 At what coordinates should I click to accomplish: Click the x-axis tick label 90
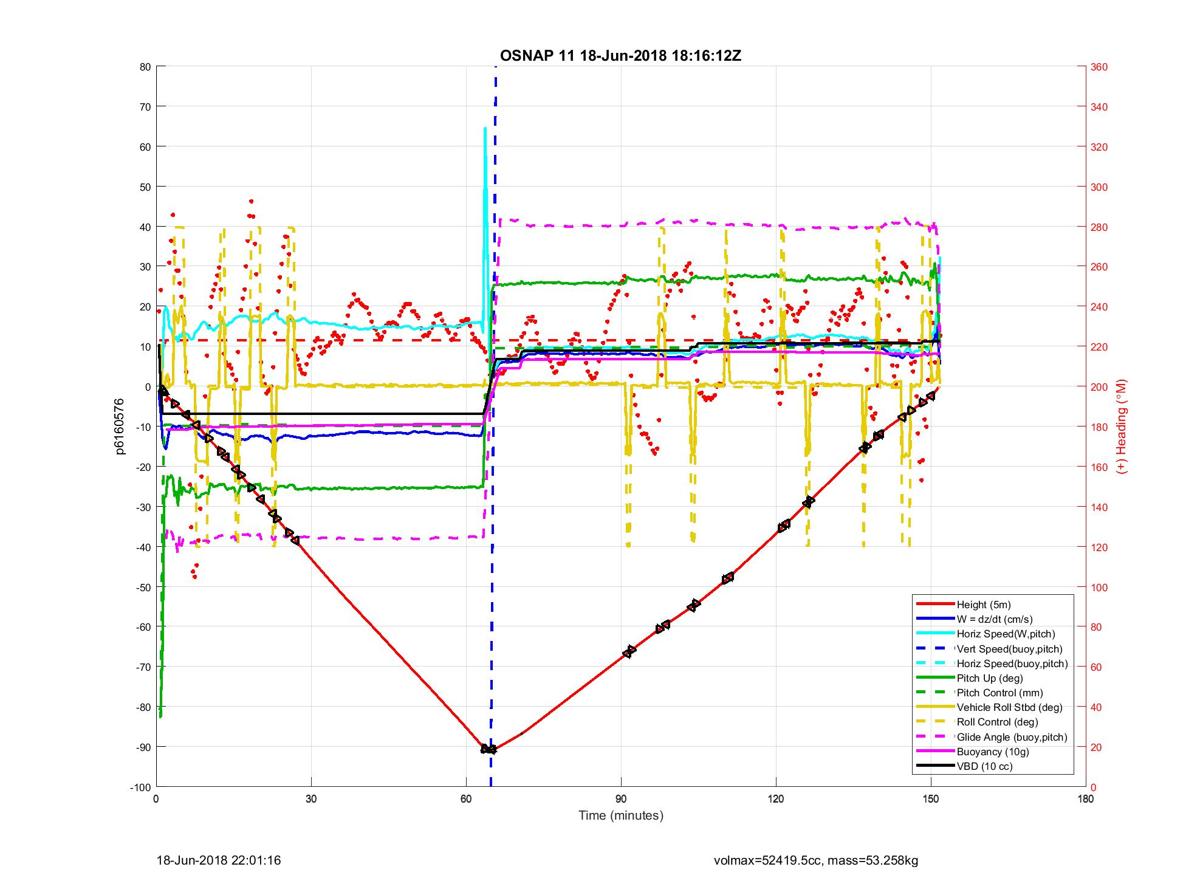(621, 800)
